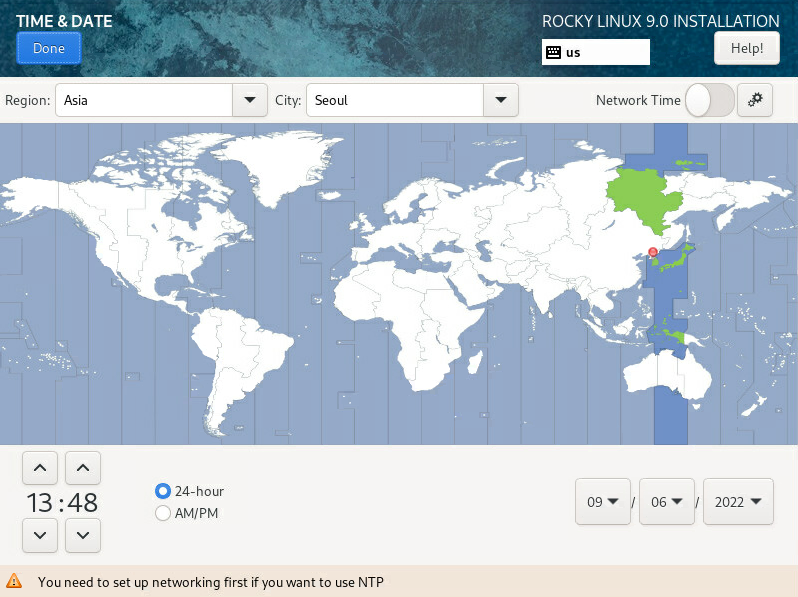
Task: Click the Region text field showing Asia
Action: point(144,100)
